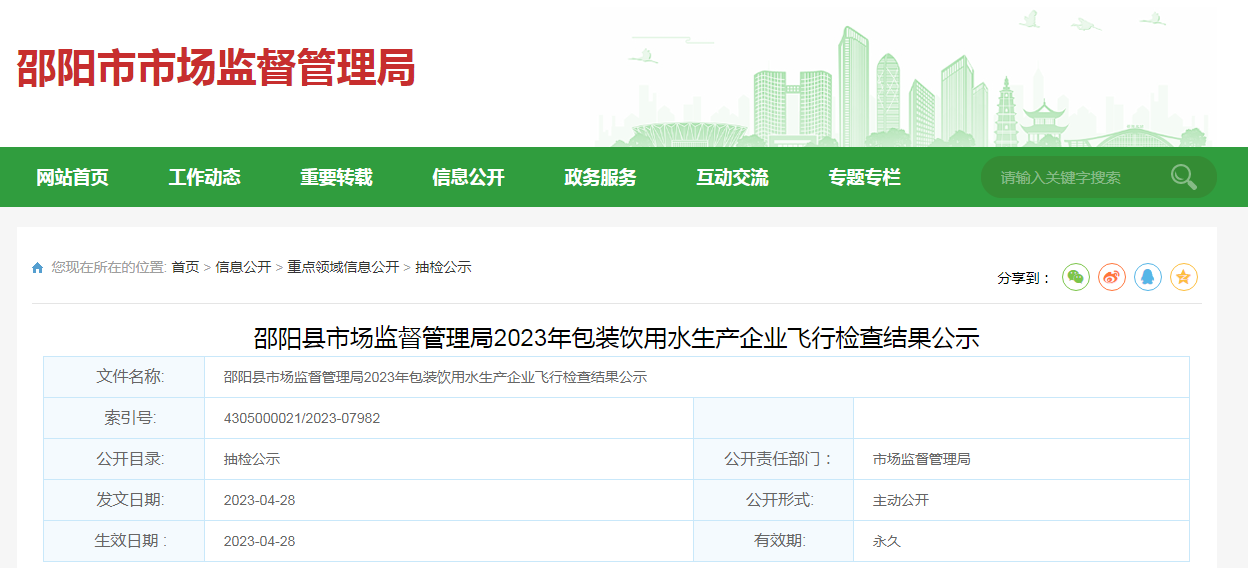Click the home icon in breadcrumb
Viewport: 1248px width, 568px height.
(x=38, y=268)
